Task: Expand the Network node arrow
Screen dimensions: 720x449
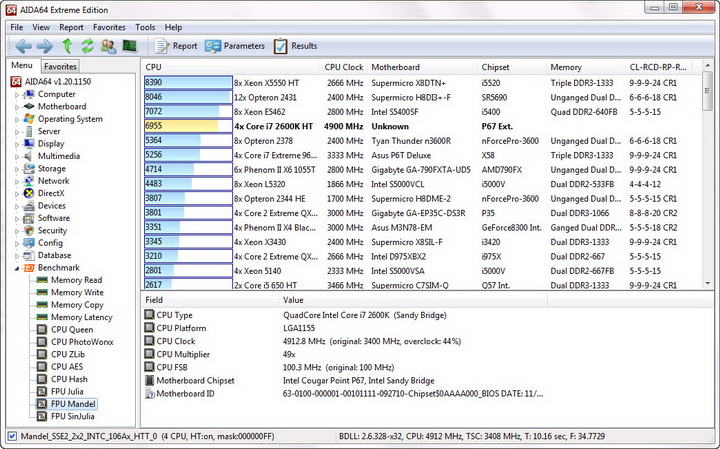Action: [x=17, y=181]
